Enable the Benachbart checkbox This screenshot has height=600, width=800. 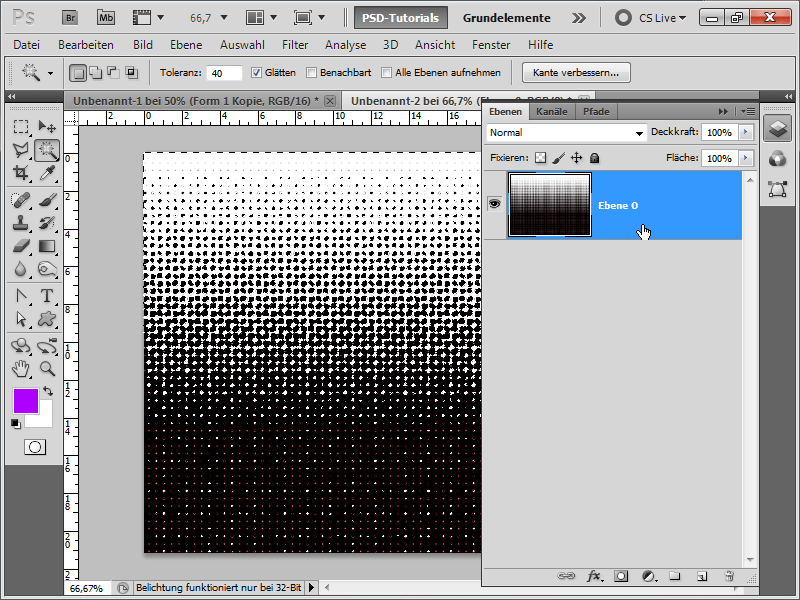(x=311, y=72)
